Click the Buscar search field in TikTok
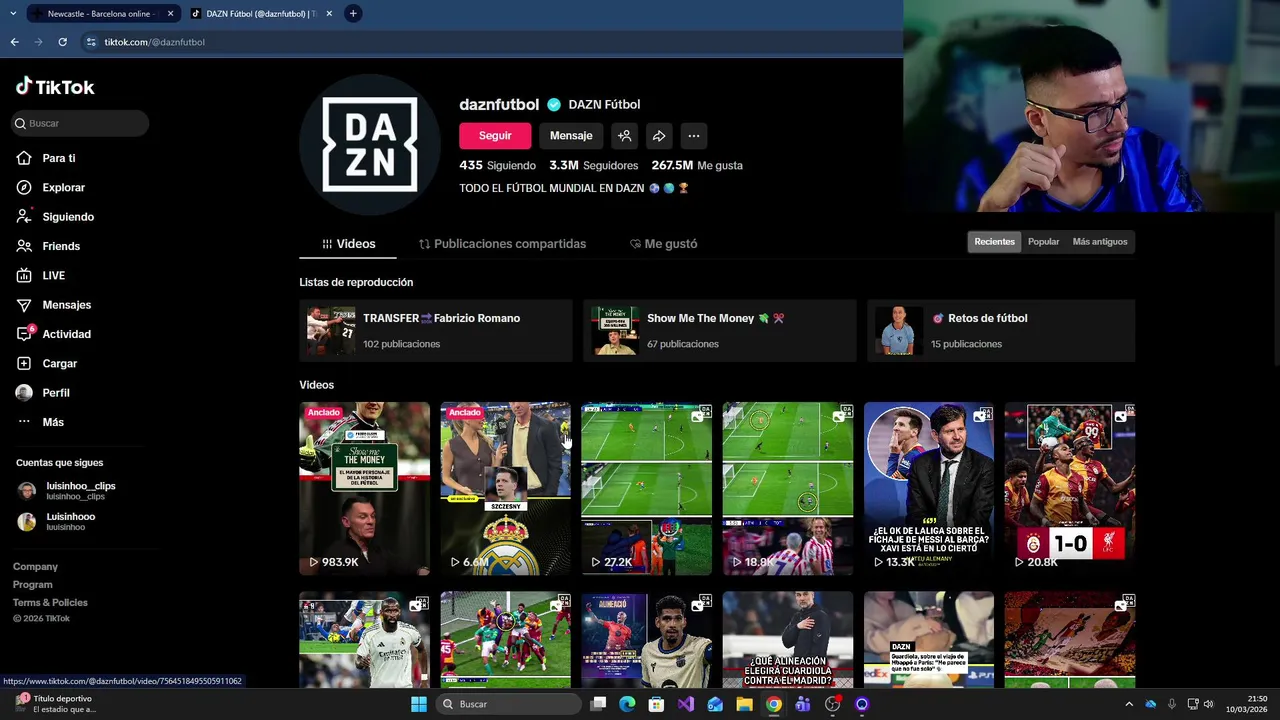Viewport: 1280px width, 720px height. coord(80,123)
